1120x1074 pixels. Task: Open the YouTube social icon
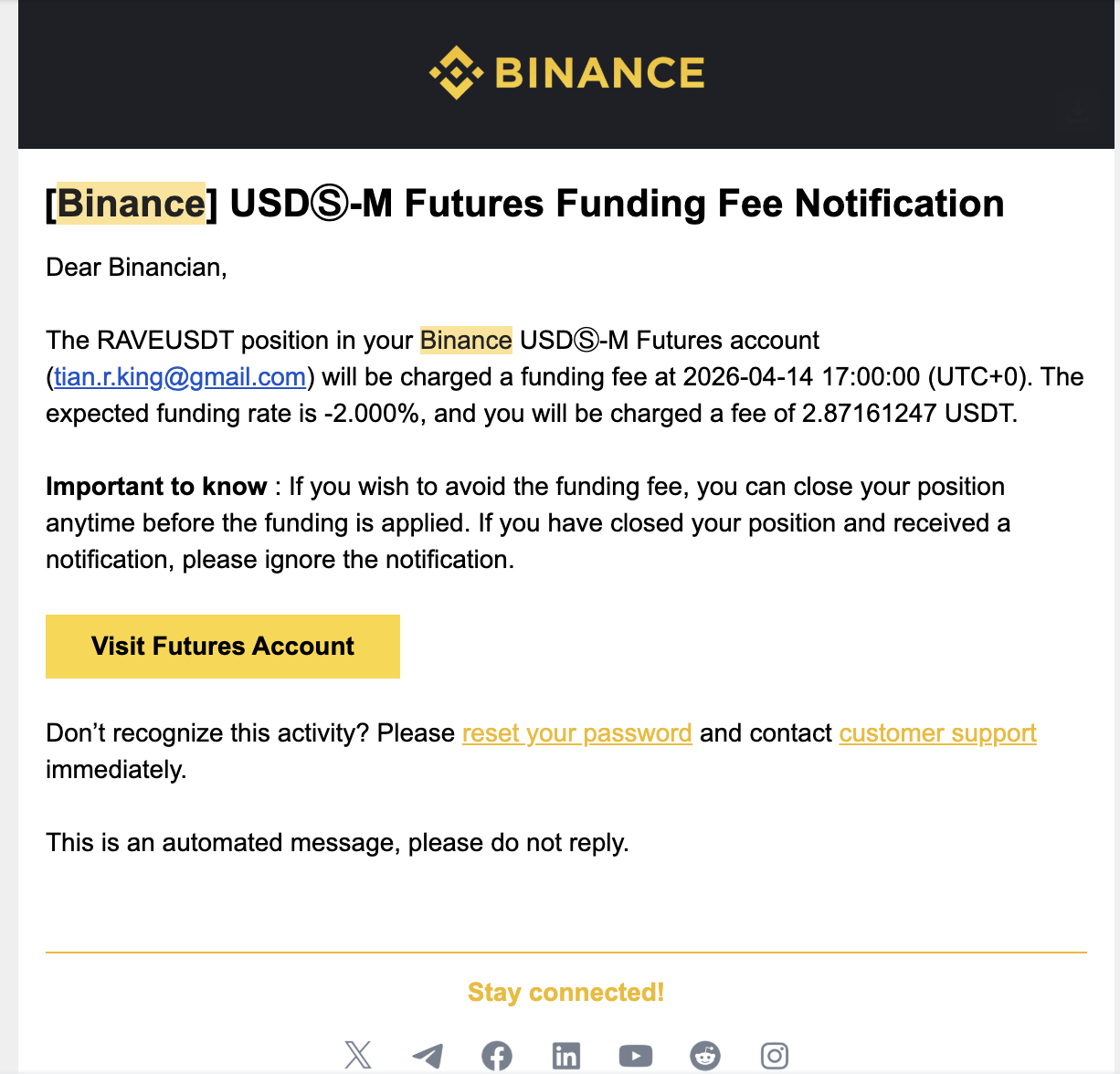[636, 1056]
